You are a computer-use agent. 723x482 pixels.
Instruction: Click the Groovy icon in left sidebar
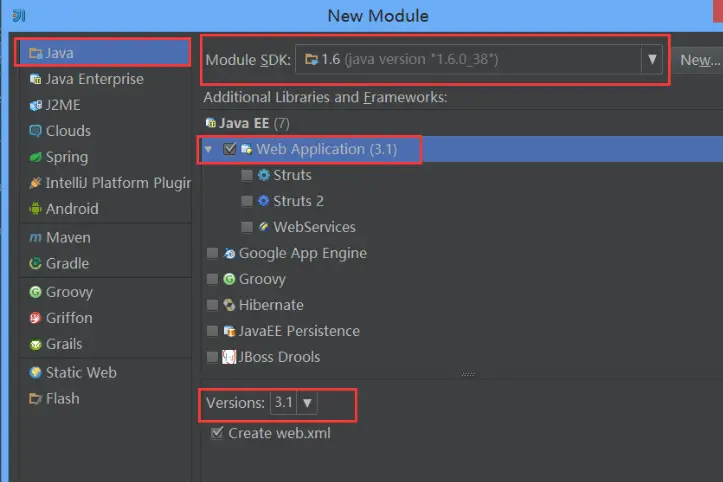(36, 292)
